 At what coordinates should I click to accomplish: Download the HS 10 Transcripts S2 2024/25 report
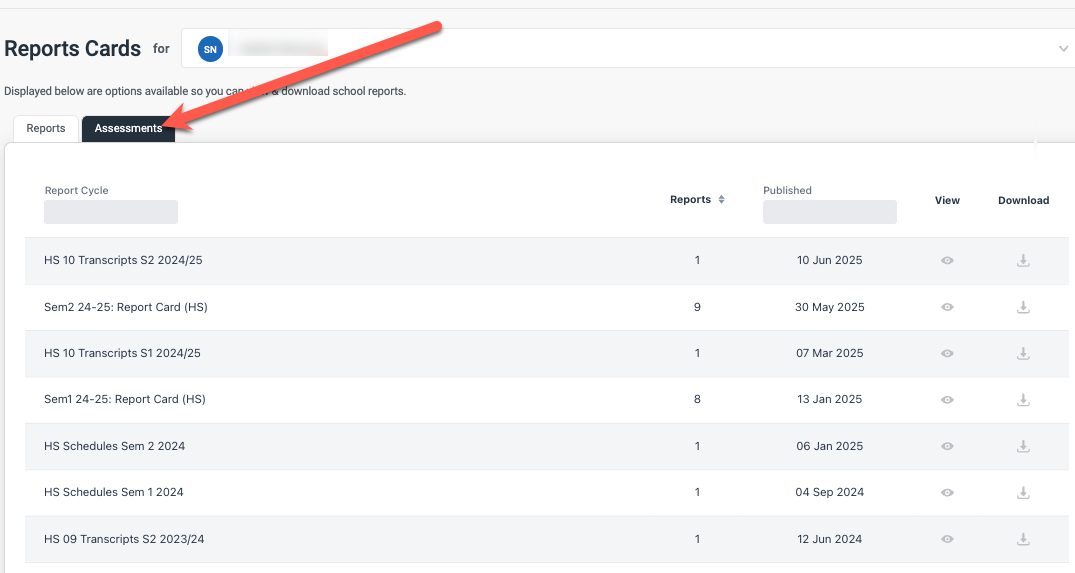point(1023,261)
